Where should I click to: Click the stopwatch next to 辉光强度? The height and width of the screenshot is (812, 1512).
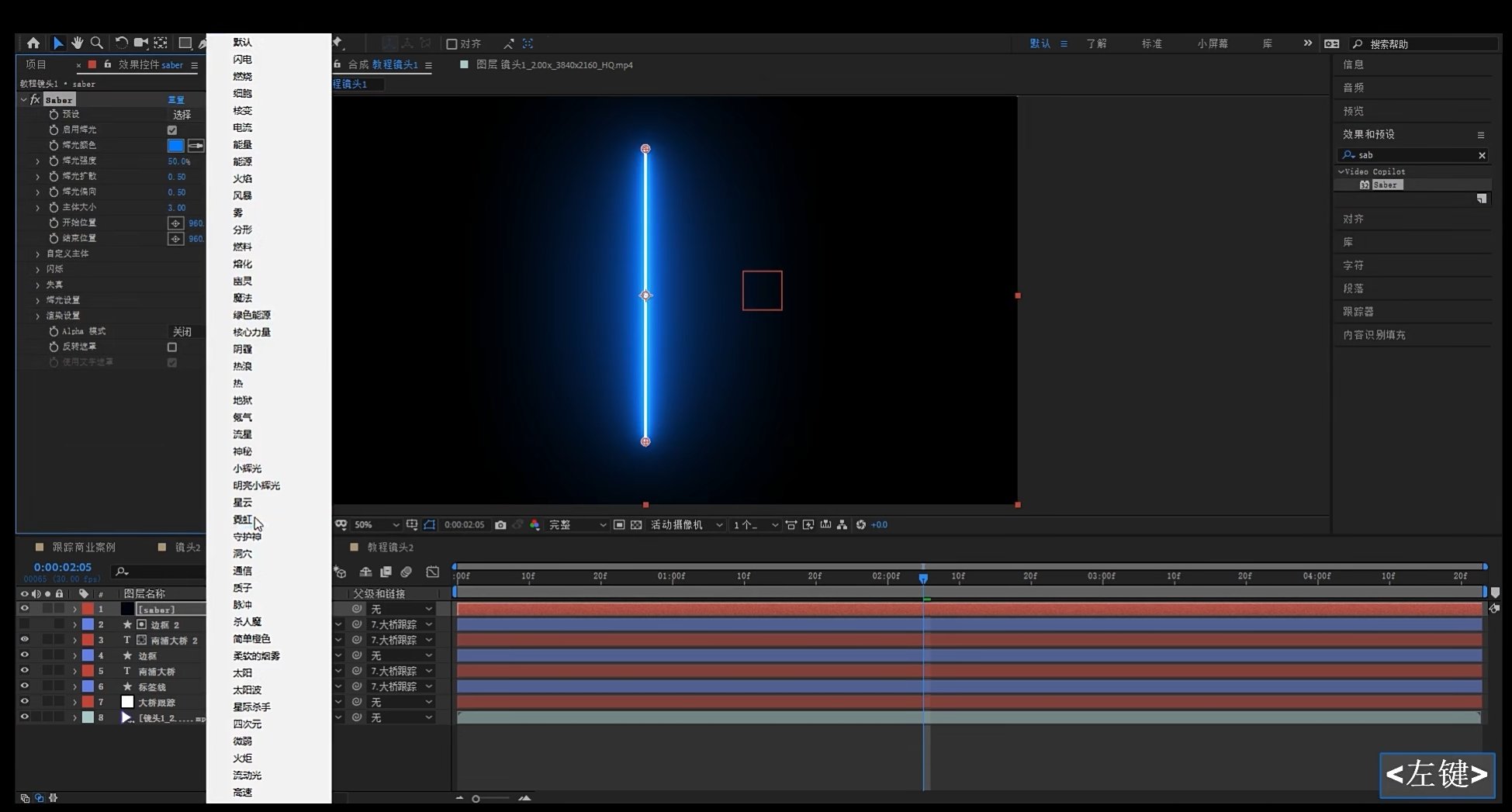pyautogui.click(x=54, y=161)
